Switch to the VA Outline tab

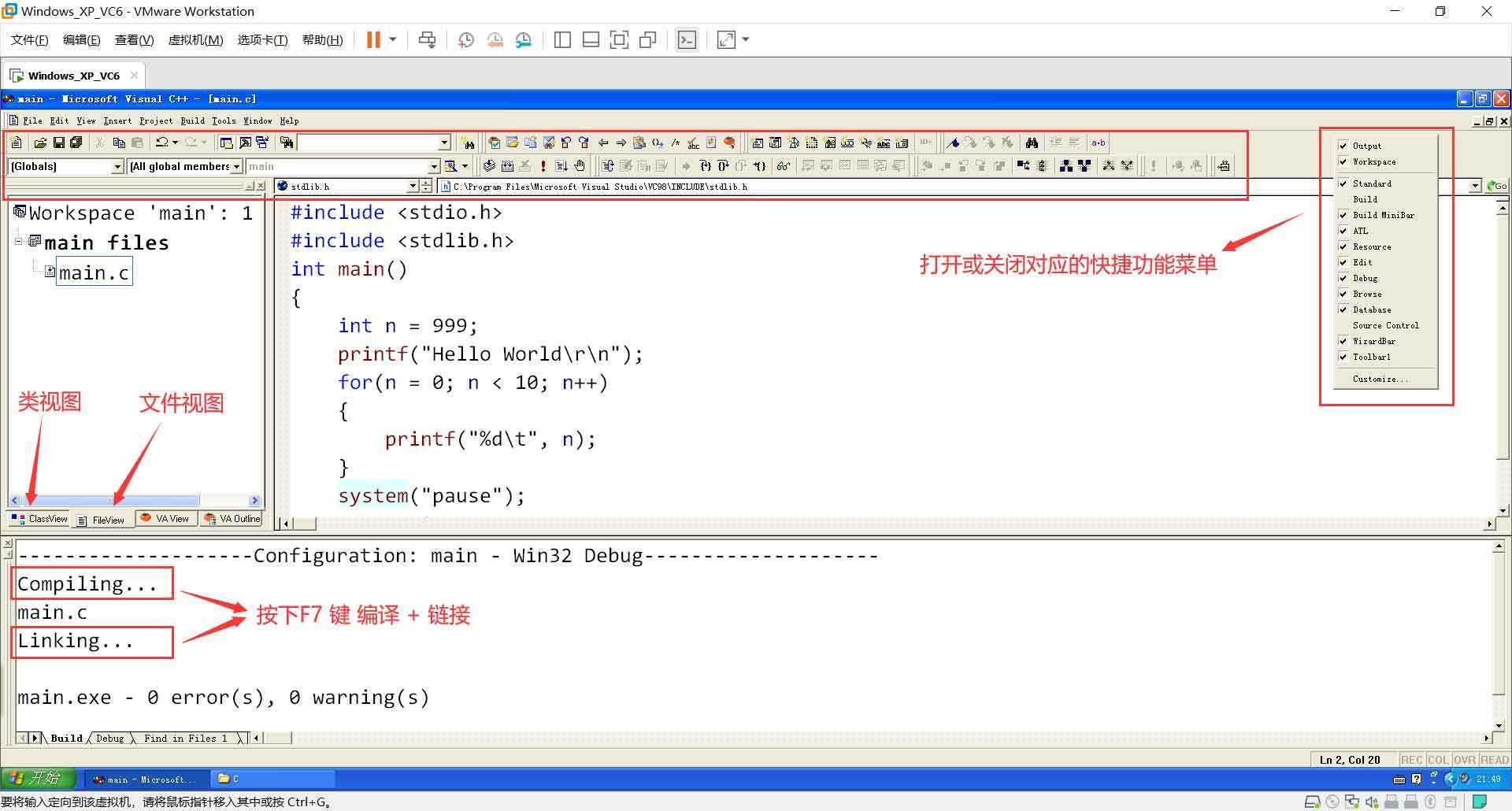pyautogui.click(x=232, y=519)
